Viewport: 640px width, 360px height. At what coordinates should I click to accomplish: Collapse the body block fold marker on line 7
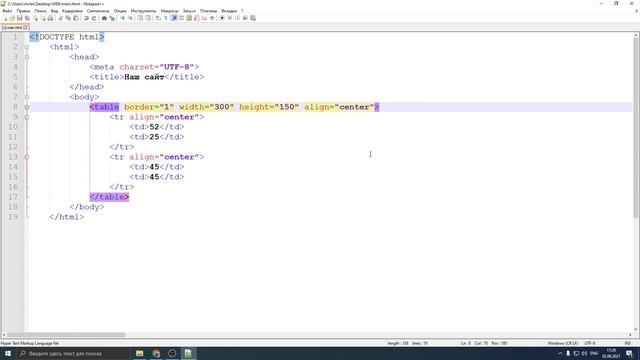(x=27, y=97)
